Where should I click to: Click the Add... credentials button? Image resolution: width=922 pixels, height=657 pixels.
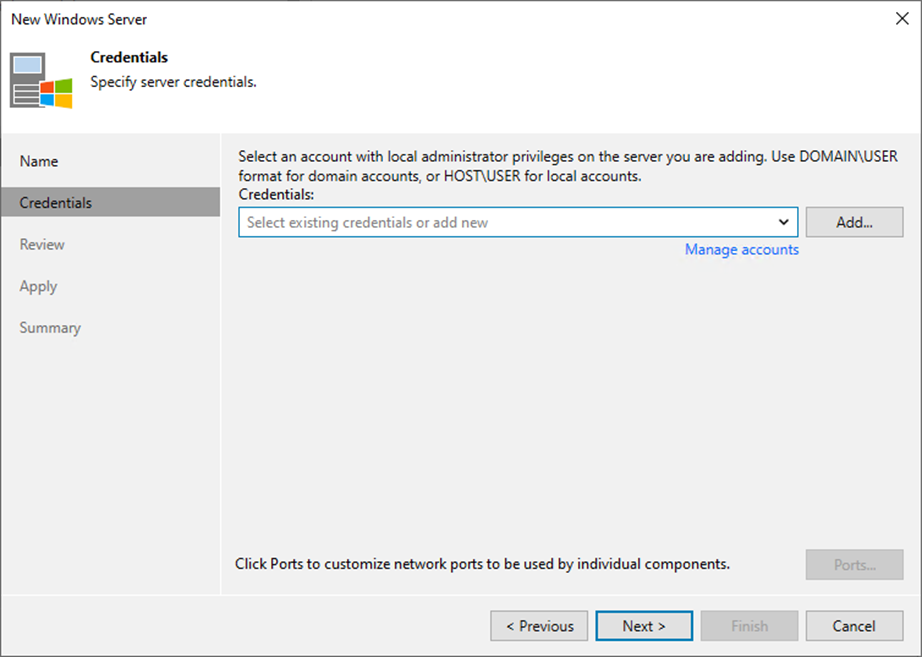pos(854,222)
